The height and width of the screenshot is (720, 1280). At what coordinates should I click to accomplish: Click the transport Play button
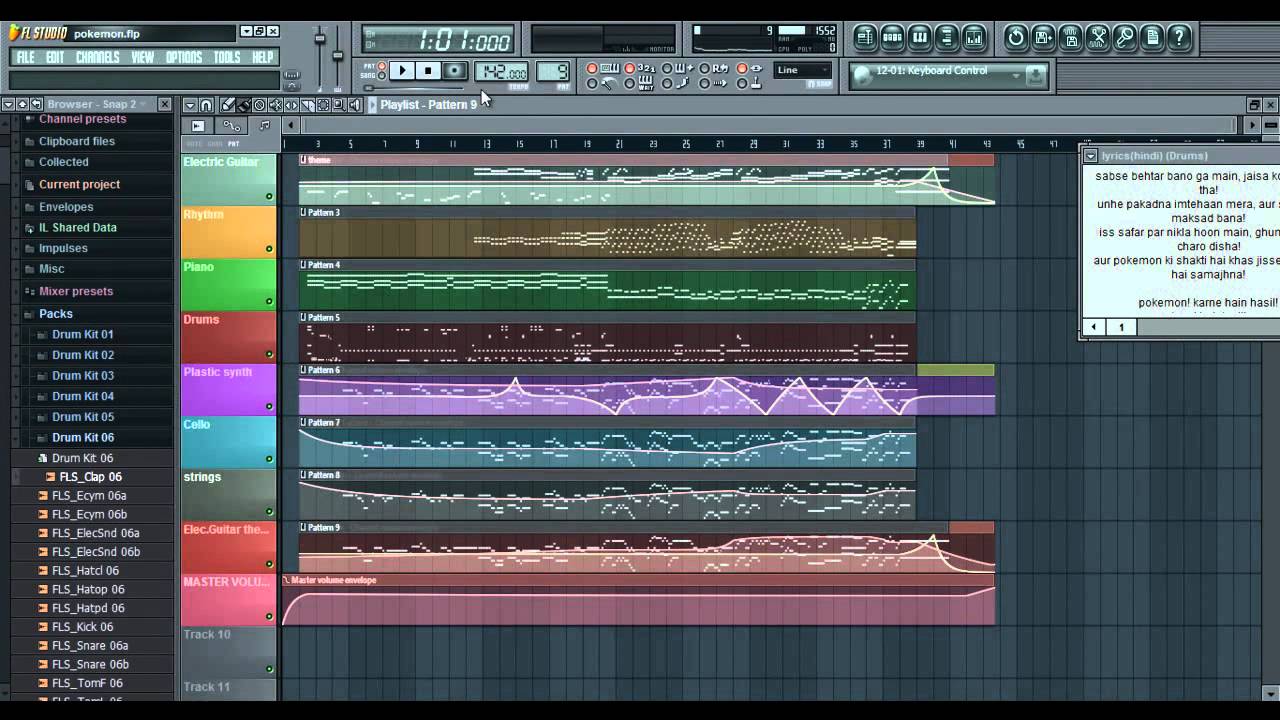pos(402,70)
